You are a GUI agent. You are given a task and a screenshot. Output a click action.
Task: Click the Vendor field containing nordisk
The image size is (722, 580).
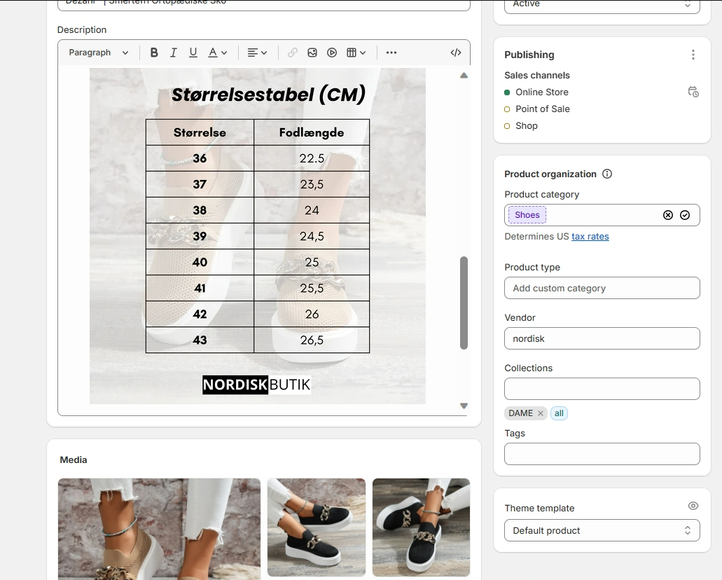[x=602, y=339]
